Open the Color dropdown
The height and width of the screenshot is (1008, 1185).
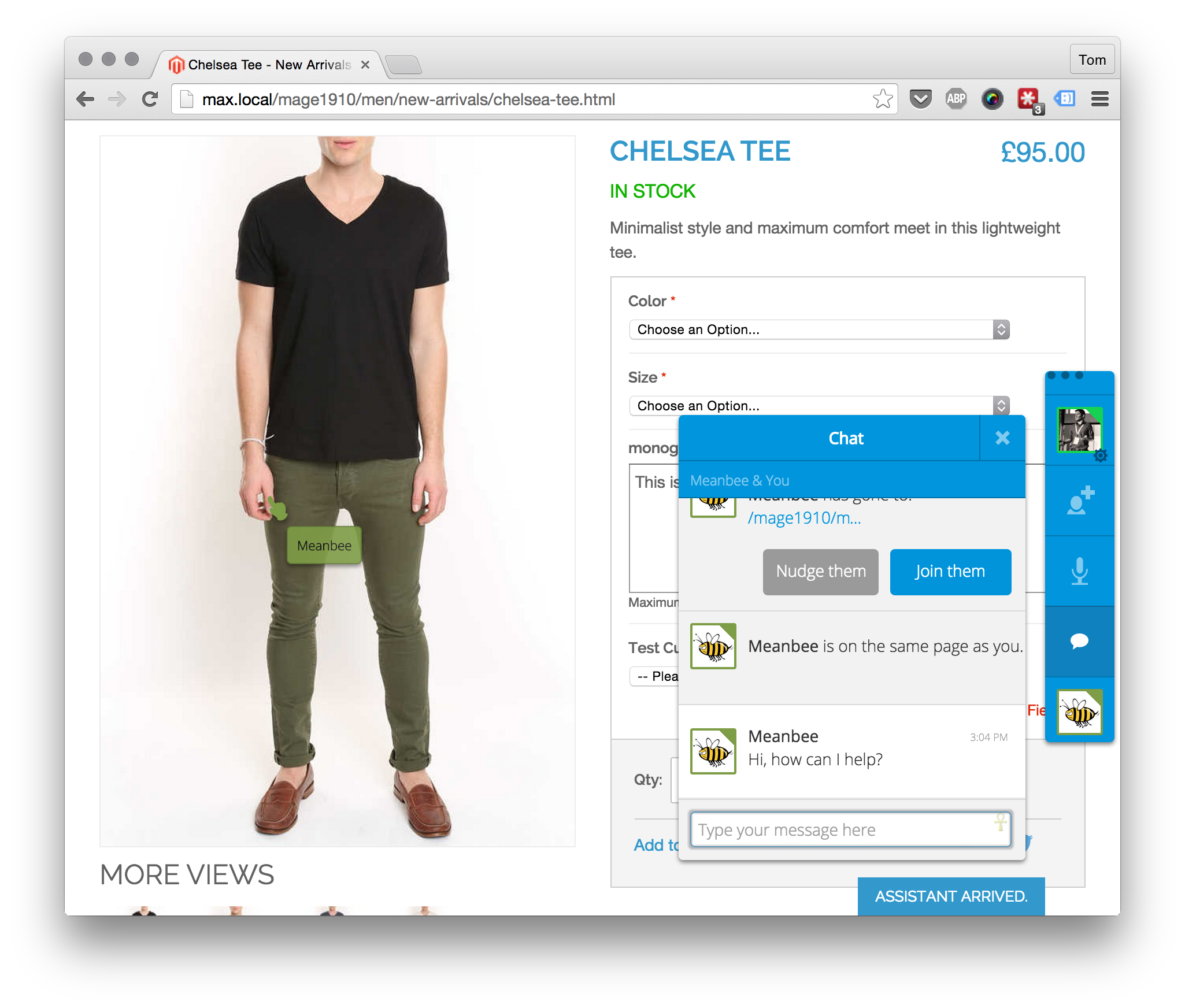(819, 329)
